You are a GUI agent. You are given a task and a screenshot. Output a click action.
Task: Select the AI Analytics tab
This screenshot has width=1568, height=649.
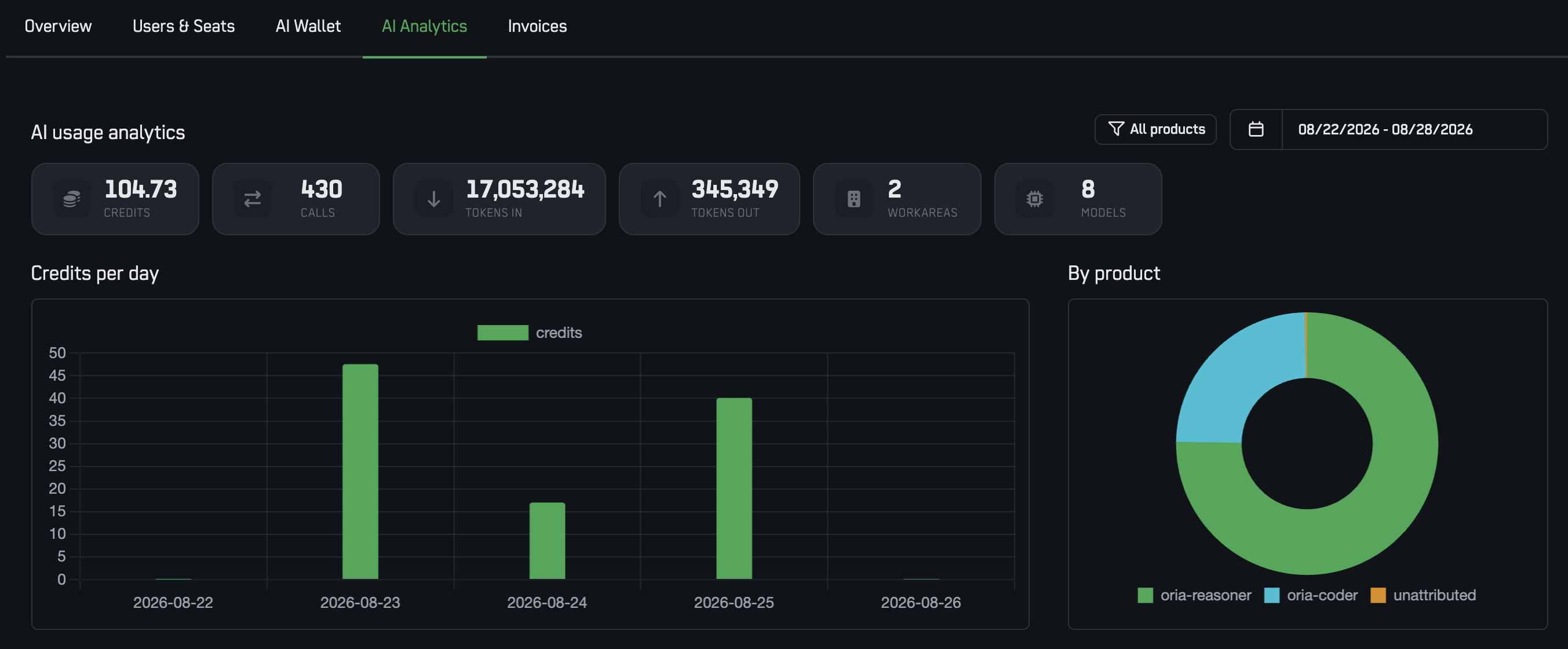click(424, 26)
